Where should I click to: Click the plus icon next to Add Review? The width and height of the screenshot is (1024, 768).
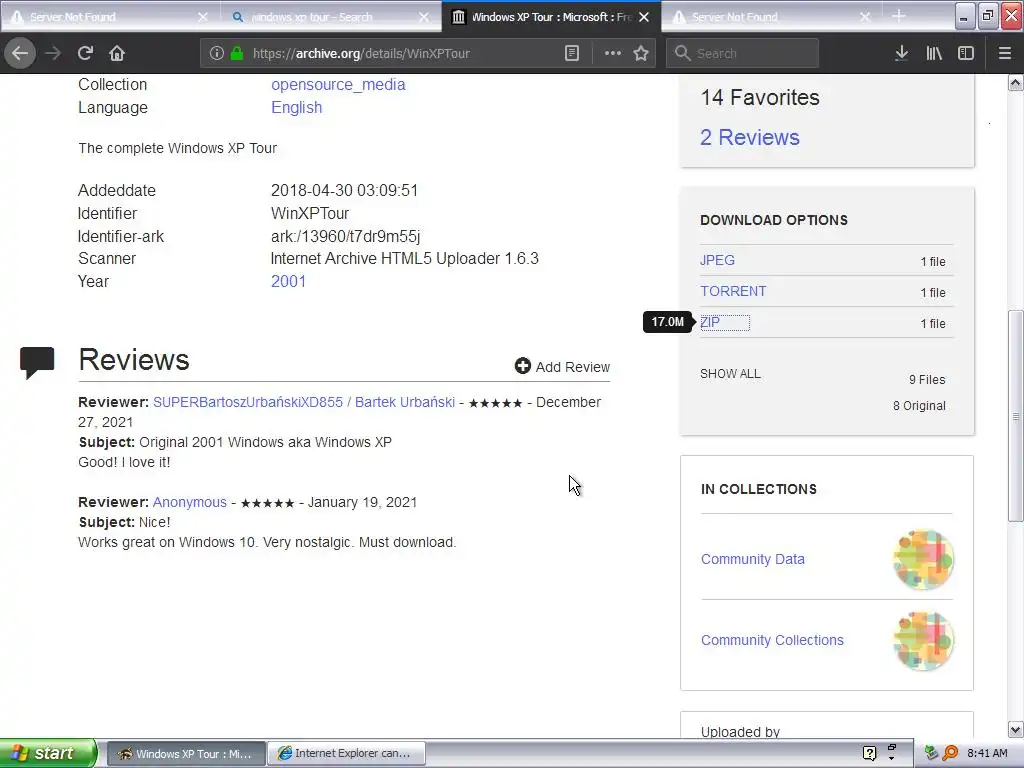[522, 366]
